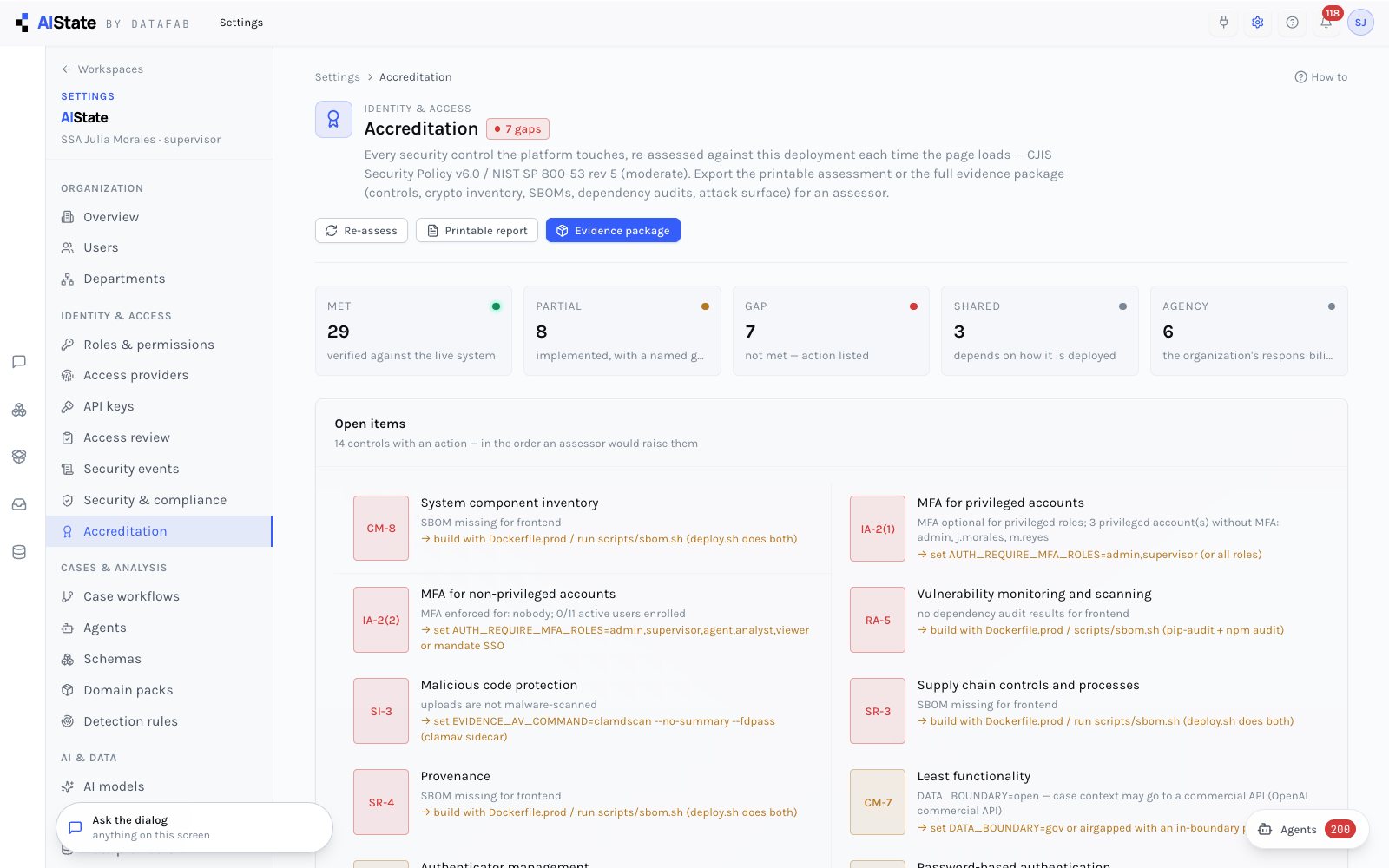Open the help question-mark icon

[x=1293, y=23]
